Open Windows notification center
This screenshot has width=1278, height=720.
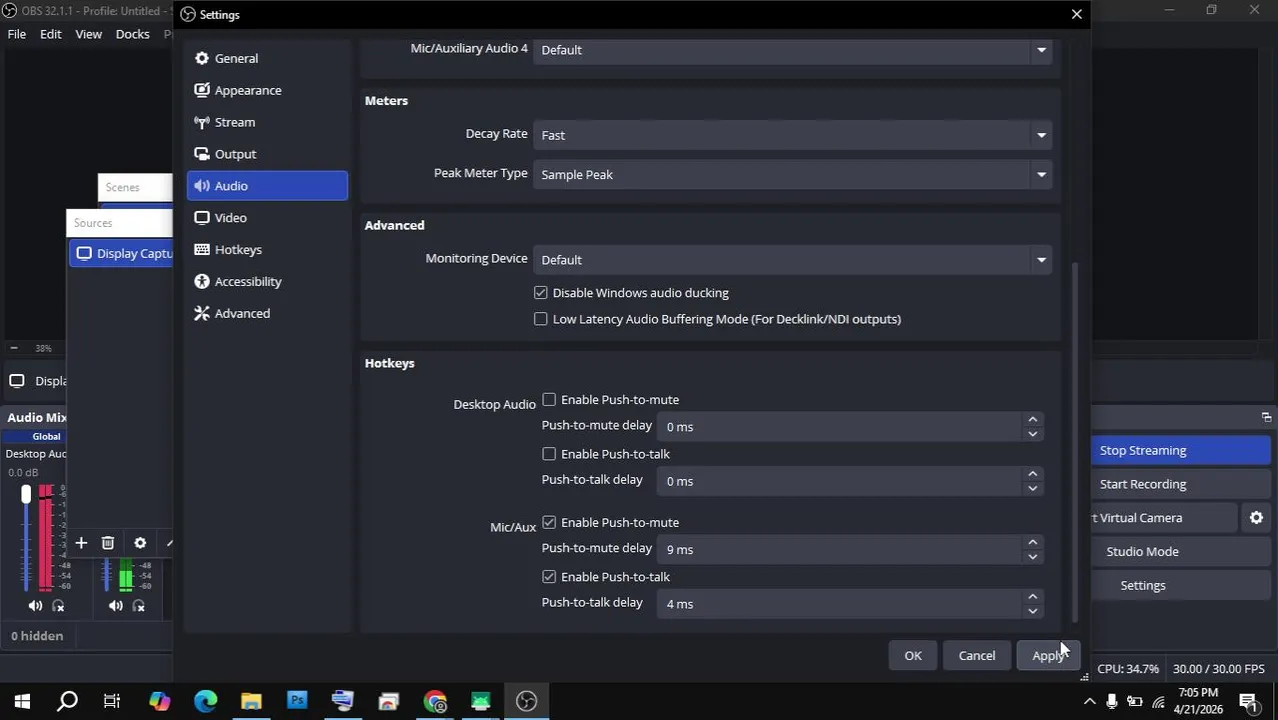1248,702
